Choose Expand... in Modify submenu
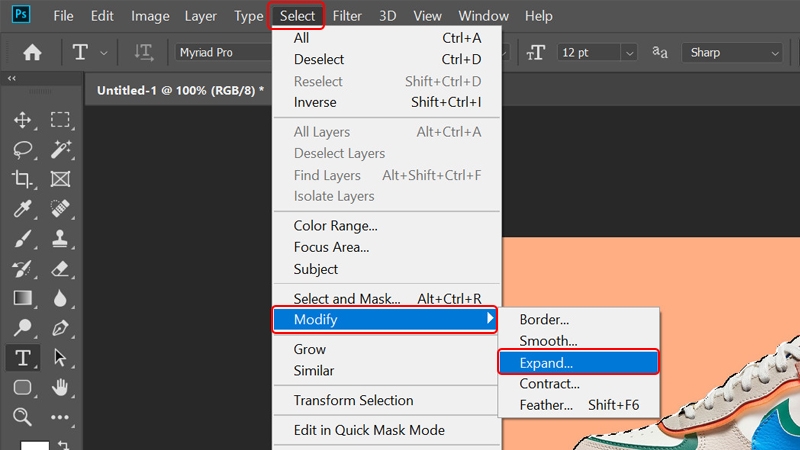 (579, 363)
